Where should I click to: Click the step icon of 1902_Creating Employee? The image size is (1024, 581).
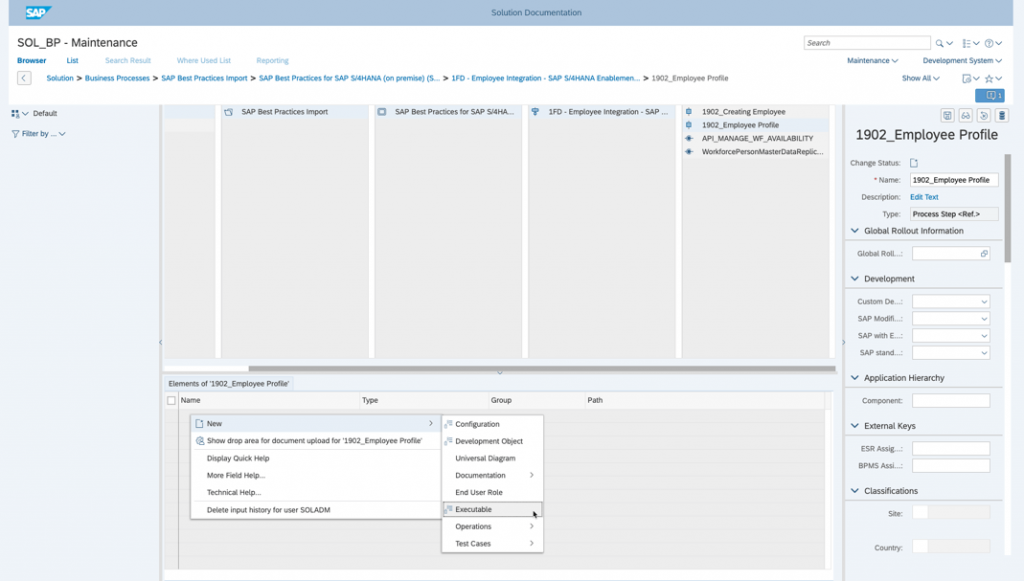click(689, 112)
